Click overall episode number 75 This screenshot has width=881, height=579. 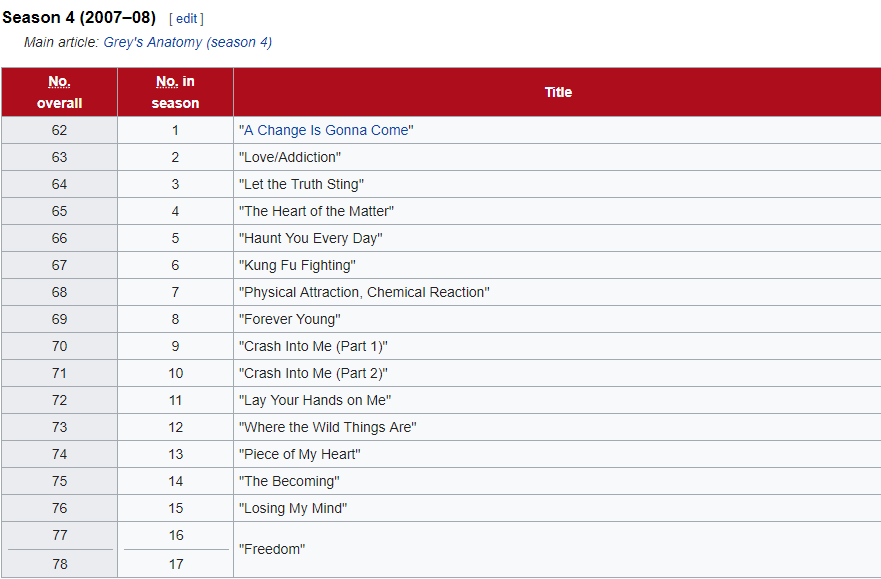[x=60, y=481]
